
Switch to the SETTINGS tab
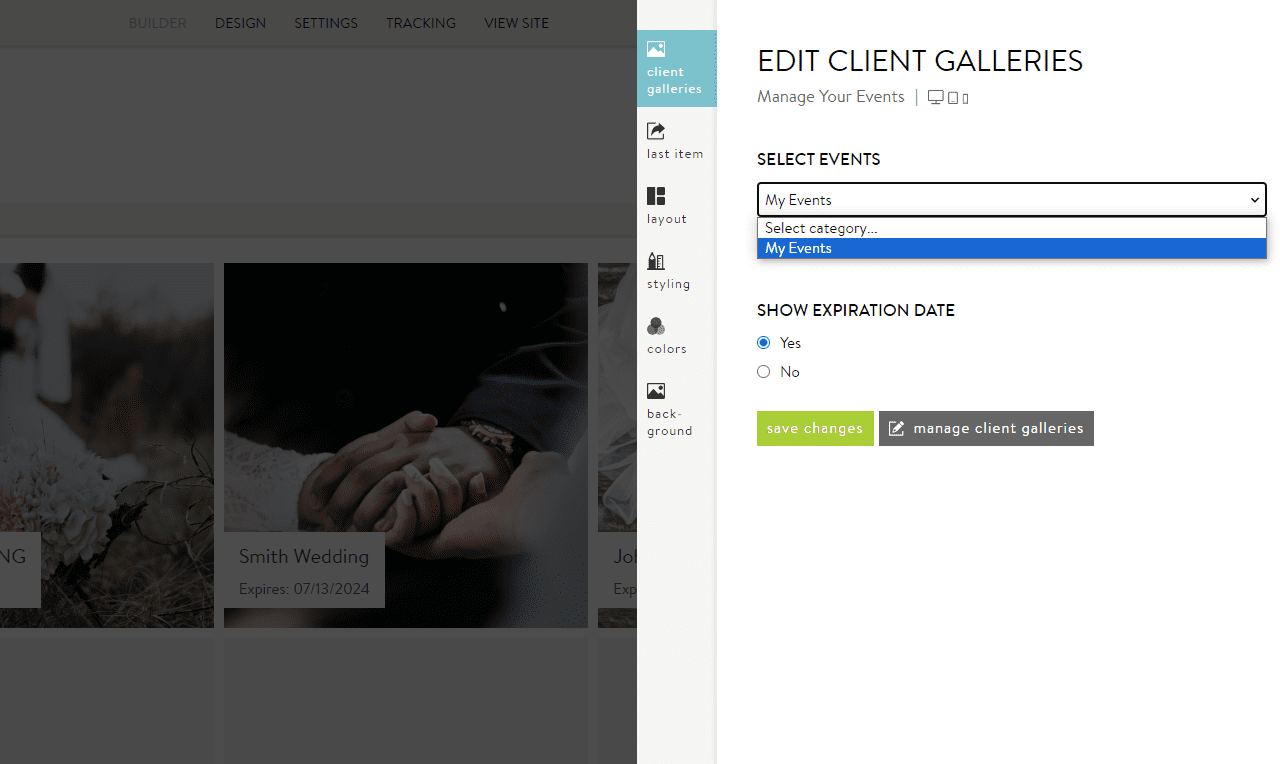pyautogui.click(x=326, y=23)
